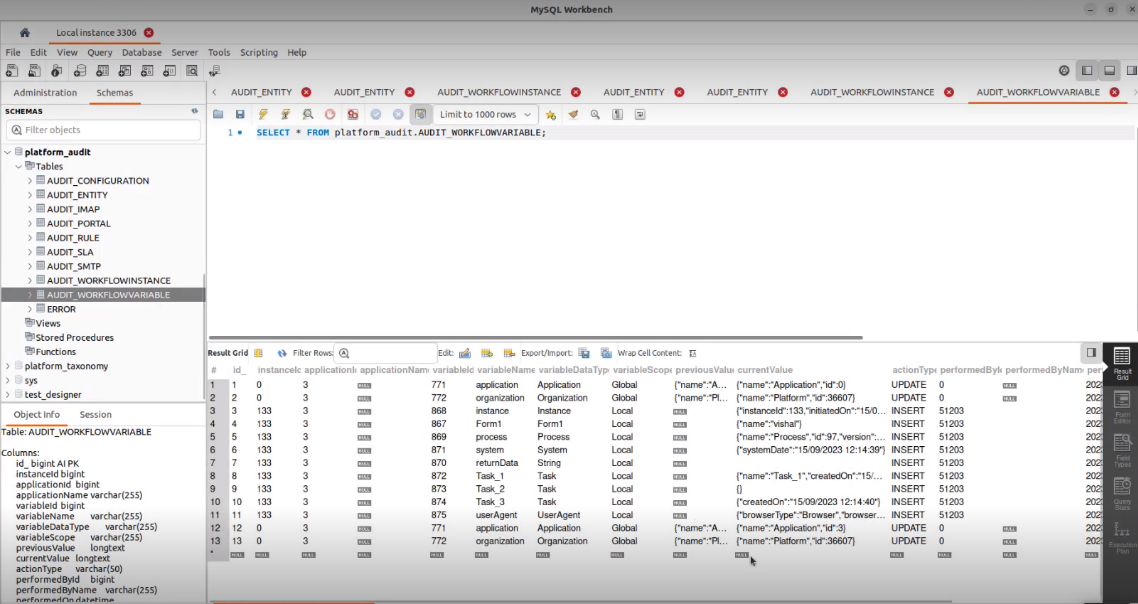Export recordset to external file icon

pyautogui.click(x=584, y=354)
